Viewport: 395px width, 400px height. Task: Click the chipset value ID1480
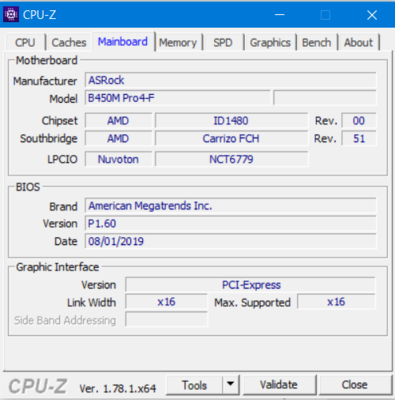click(x=231, y=121)
